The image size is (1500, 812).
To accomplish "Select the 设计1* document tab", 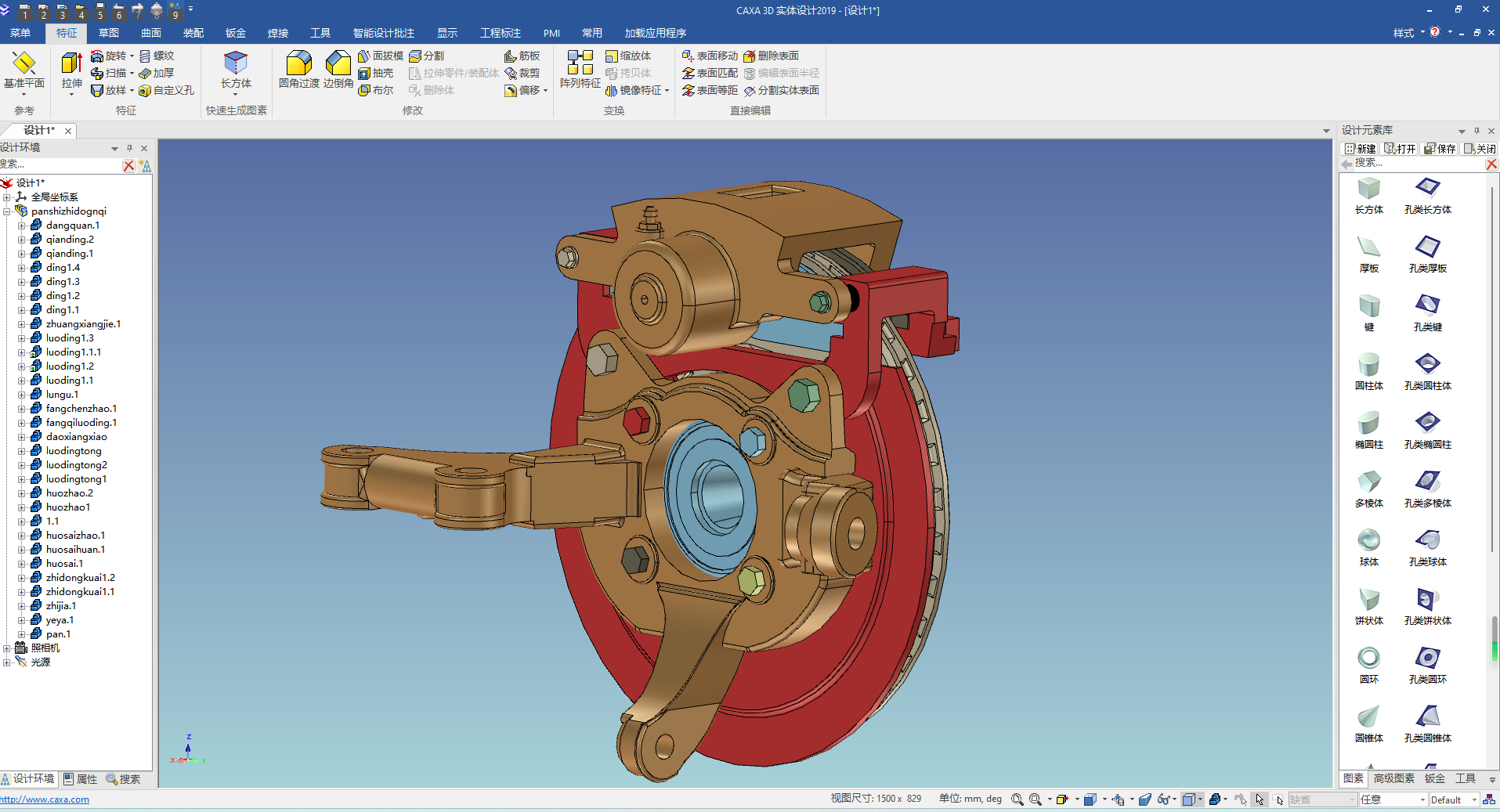I will click(39, 131).
